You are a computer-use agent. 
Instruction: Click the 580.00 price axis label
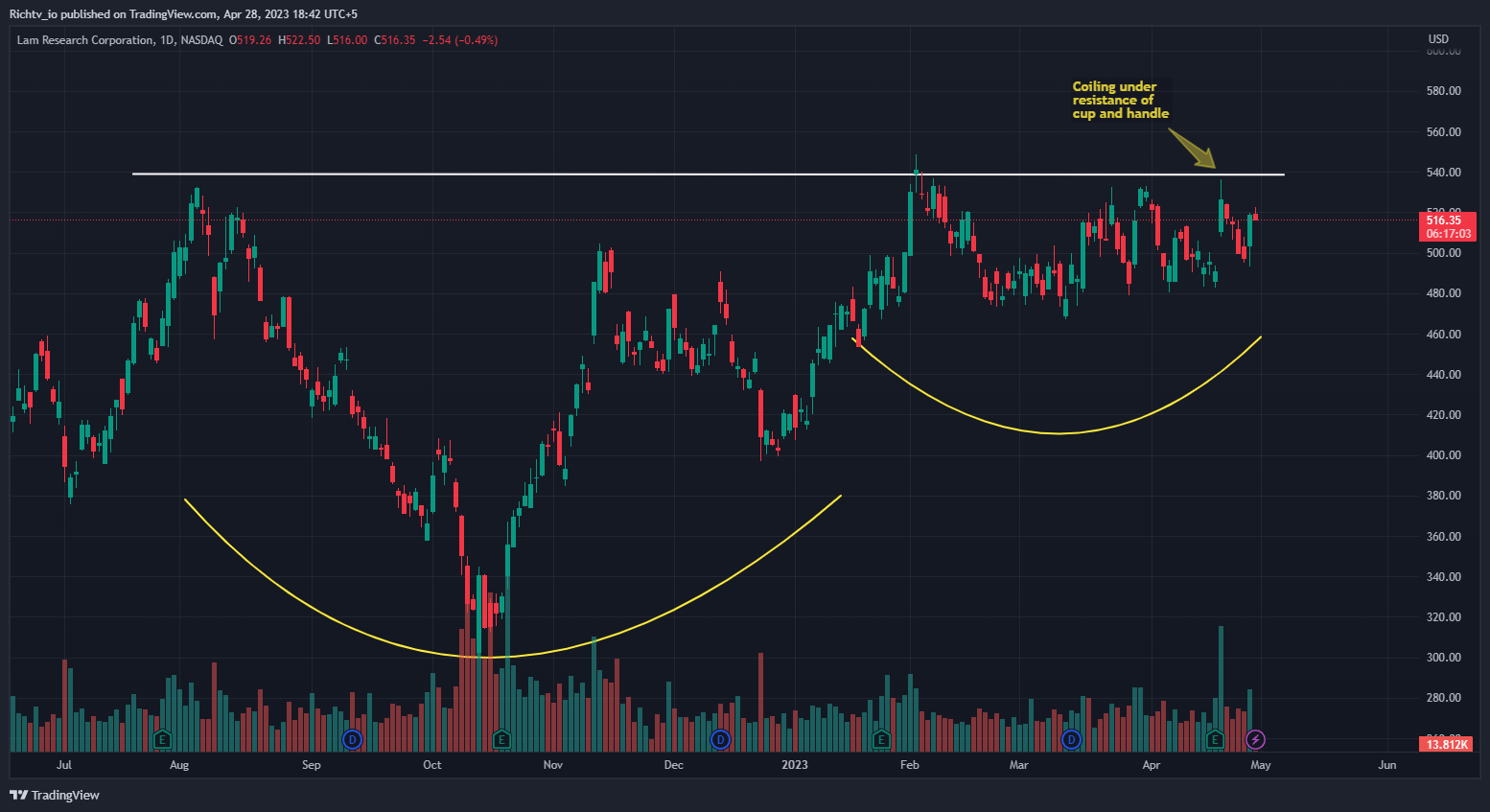pyautogui.click(x=1443, y=91)
